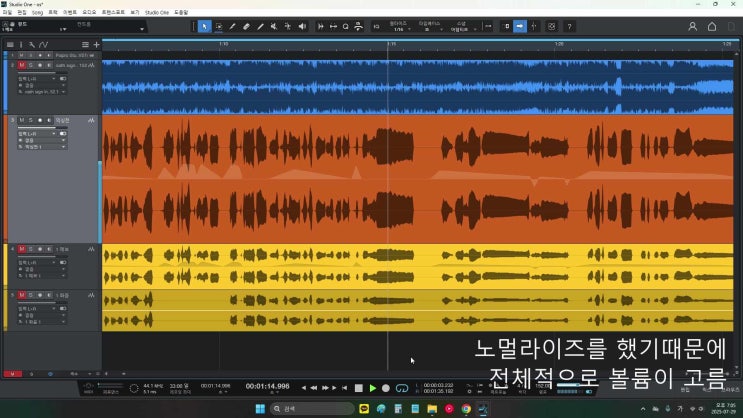
Task: Select the Eraser tool
Action: [x=247, y=26]
